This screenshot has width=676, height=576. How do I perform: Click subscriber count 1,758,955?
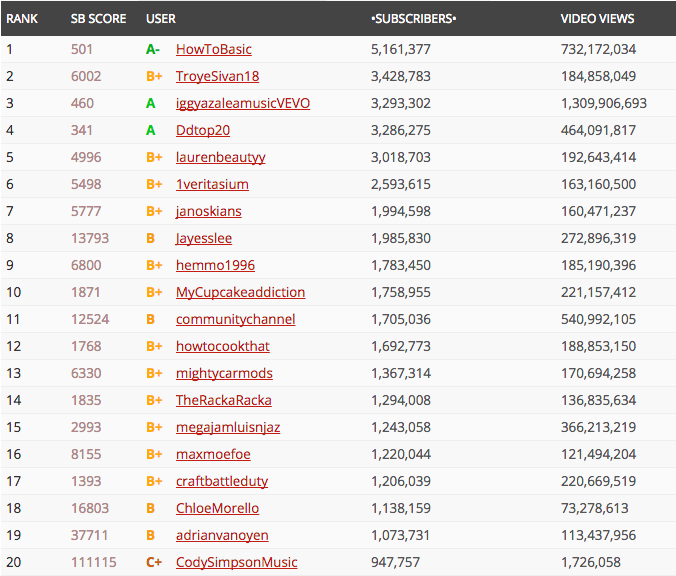(401, 292)
